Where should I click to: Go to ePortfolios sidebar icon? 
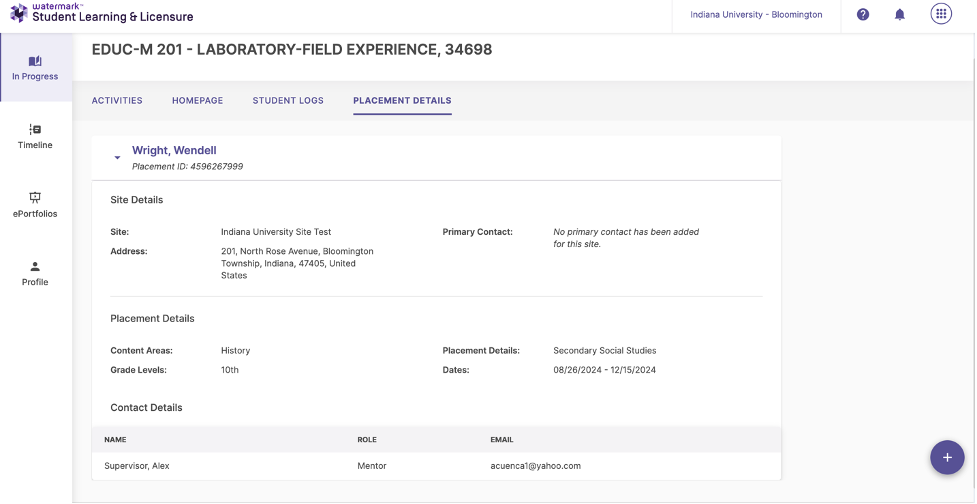click(35, 198)
